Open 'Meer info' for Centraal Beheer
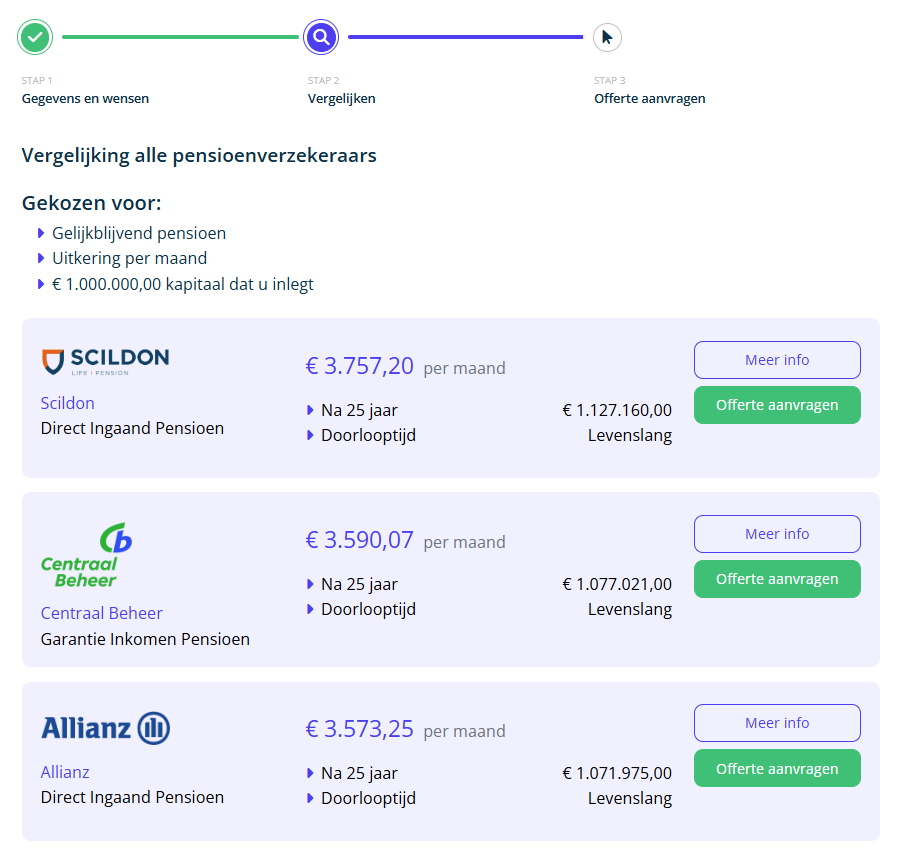897x856 pixels. 777,534
